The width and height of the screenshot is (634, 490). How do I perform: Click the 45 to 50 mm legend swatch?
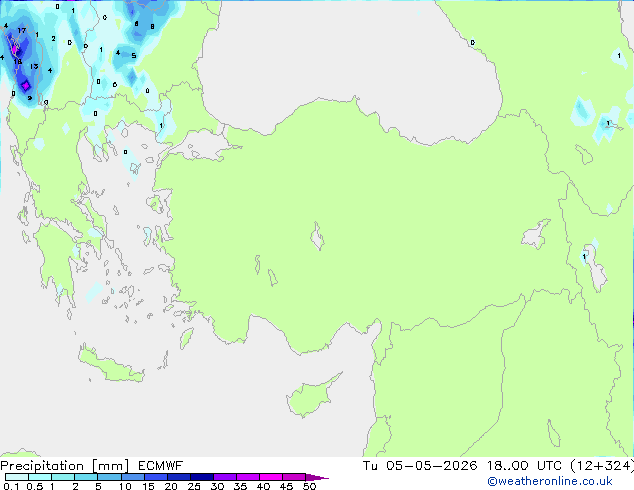(x=294, y=477)
